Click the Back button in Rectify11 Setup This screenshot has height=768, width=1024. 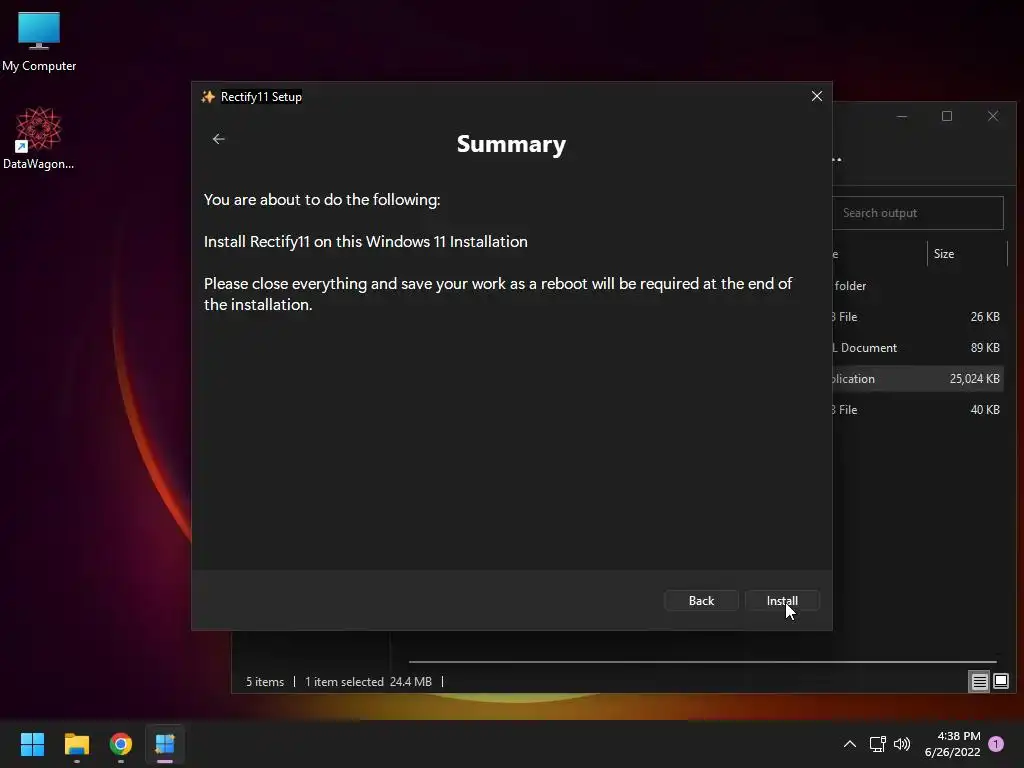tap(701, 601)
